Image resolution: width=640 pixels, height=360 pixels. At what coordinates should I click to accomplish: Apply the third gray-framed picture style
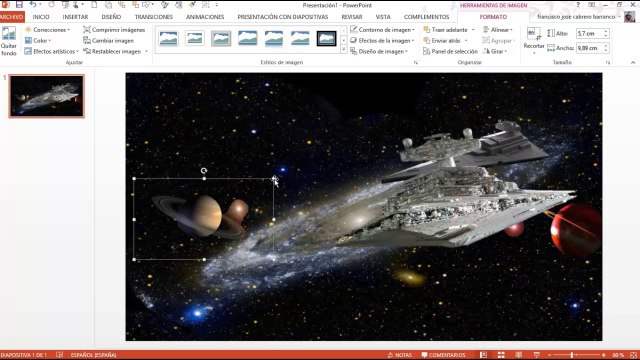tap(221, 38)
